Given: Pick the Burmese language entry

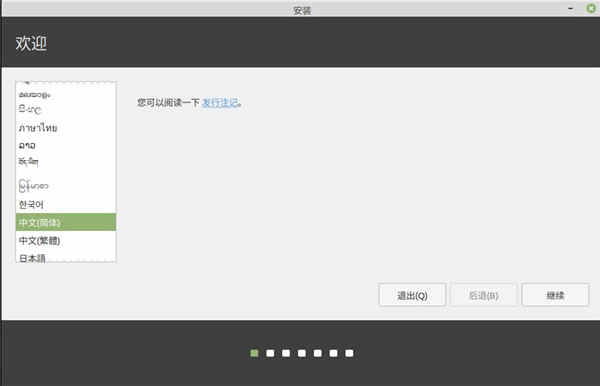Looking at the screenshot, I should pyautogui.click(x=65, y=186).
